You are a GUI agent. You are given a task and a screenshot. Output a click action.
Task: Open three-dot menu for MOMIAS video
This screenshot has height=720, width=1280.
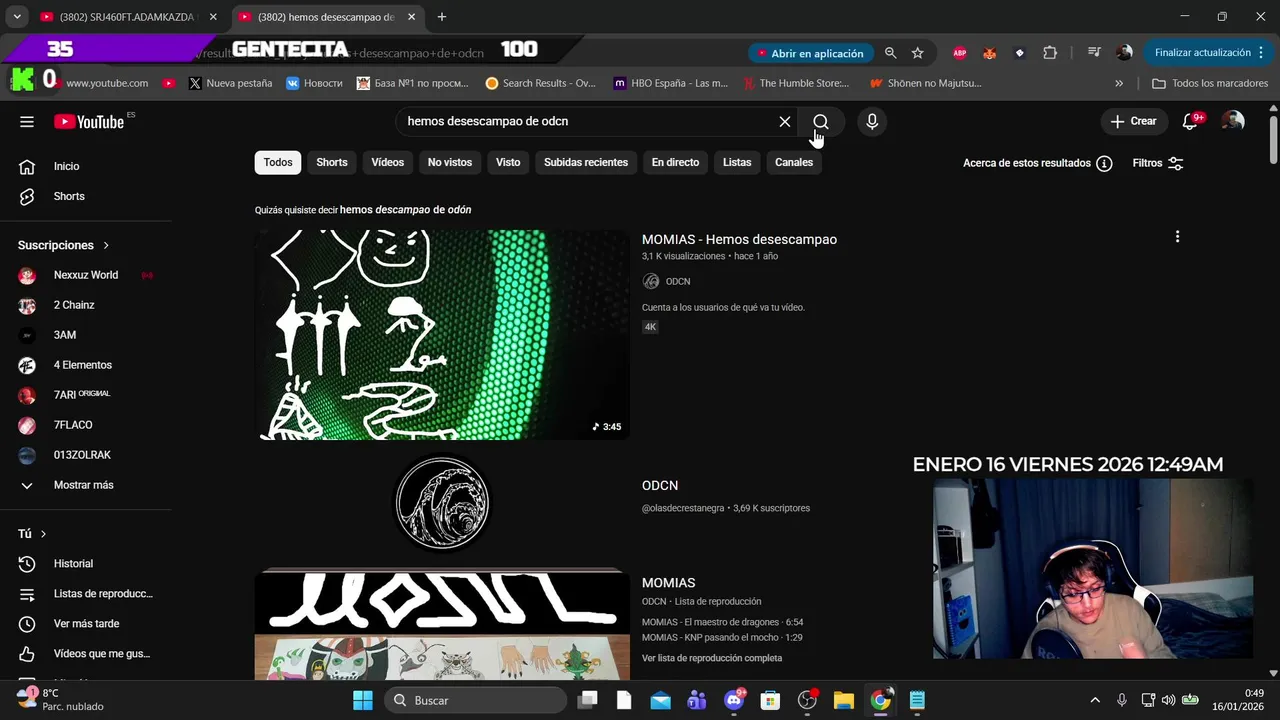pos(1177,237)
